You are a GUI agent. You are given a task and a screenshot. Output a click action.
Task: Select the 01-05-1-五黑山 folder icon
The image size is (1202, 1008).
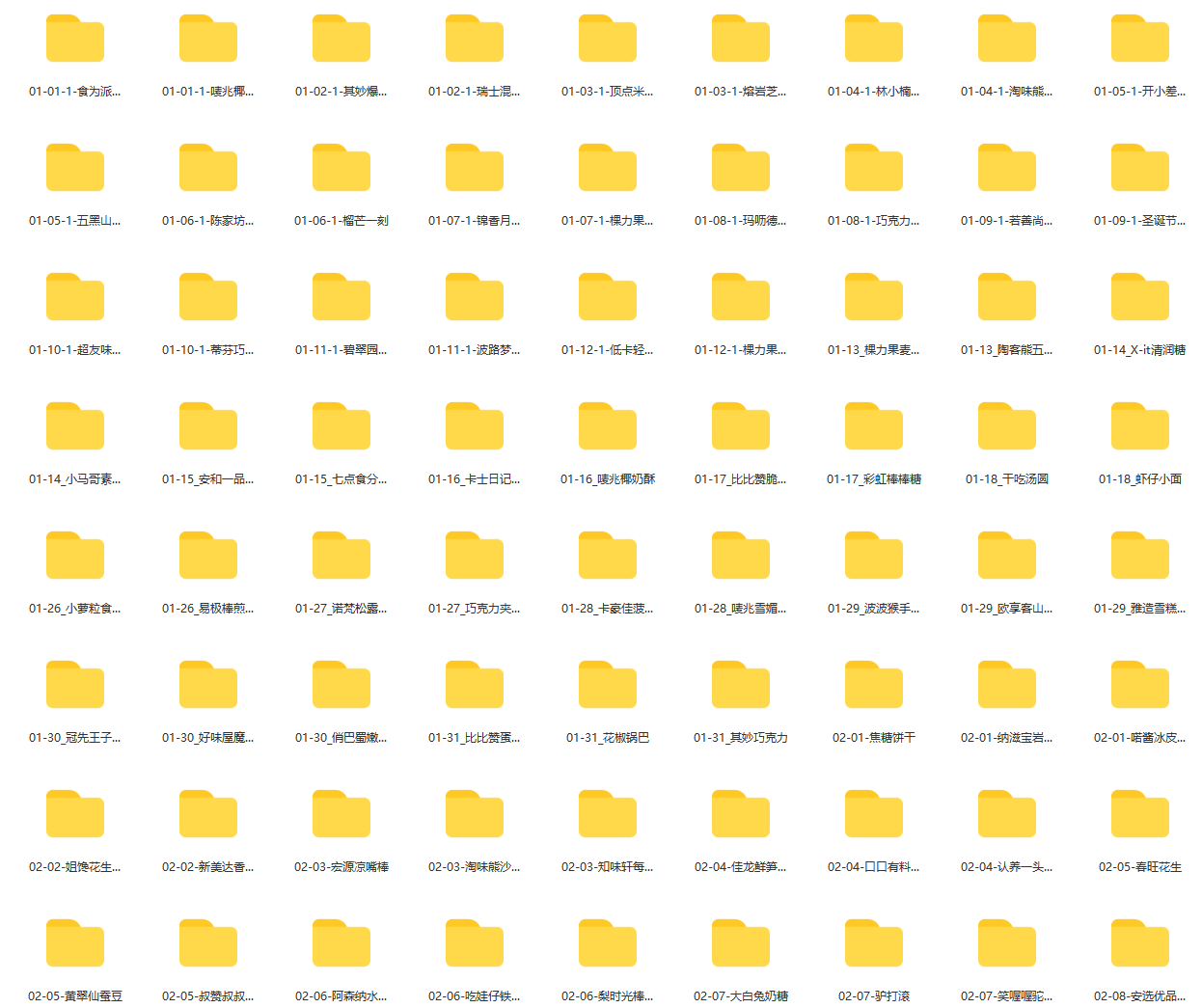[75, 168]
